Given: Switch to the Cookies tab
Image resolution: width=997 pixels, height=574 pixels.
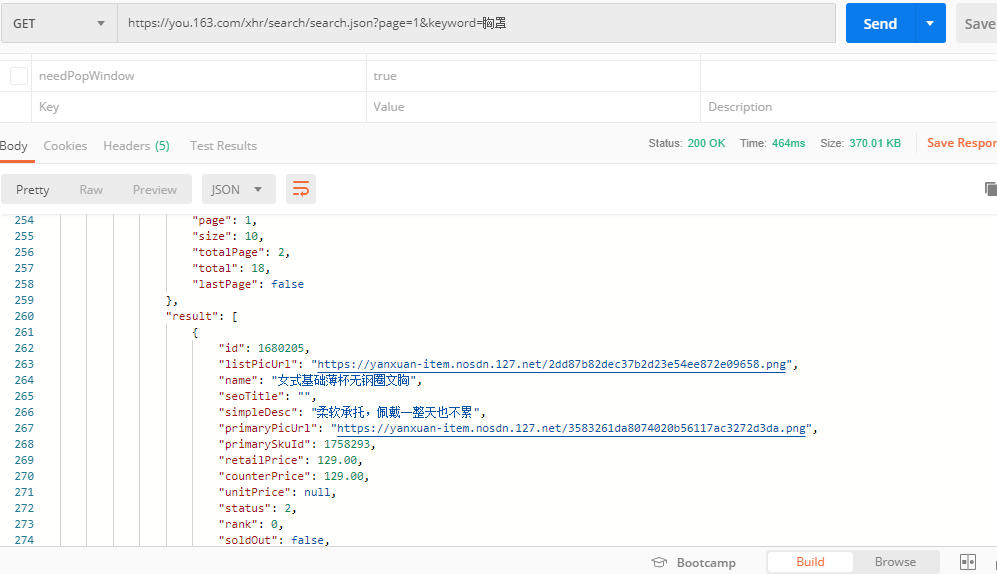Looking at the screenshot, I should point(65,145).
